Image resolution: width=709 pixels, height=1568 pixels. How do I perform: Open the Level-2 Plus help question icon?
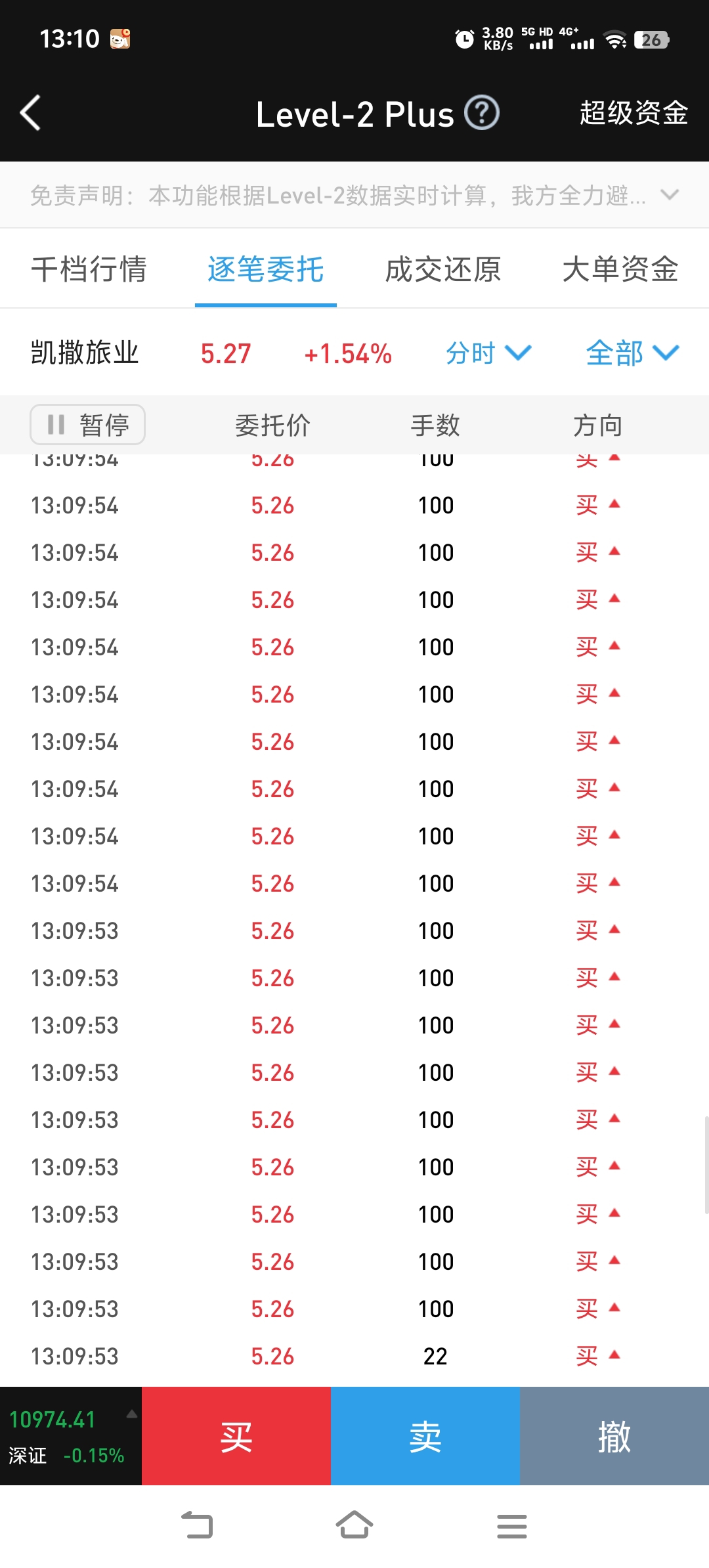[x=482, y=113]
